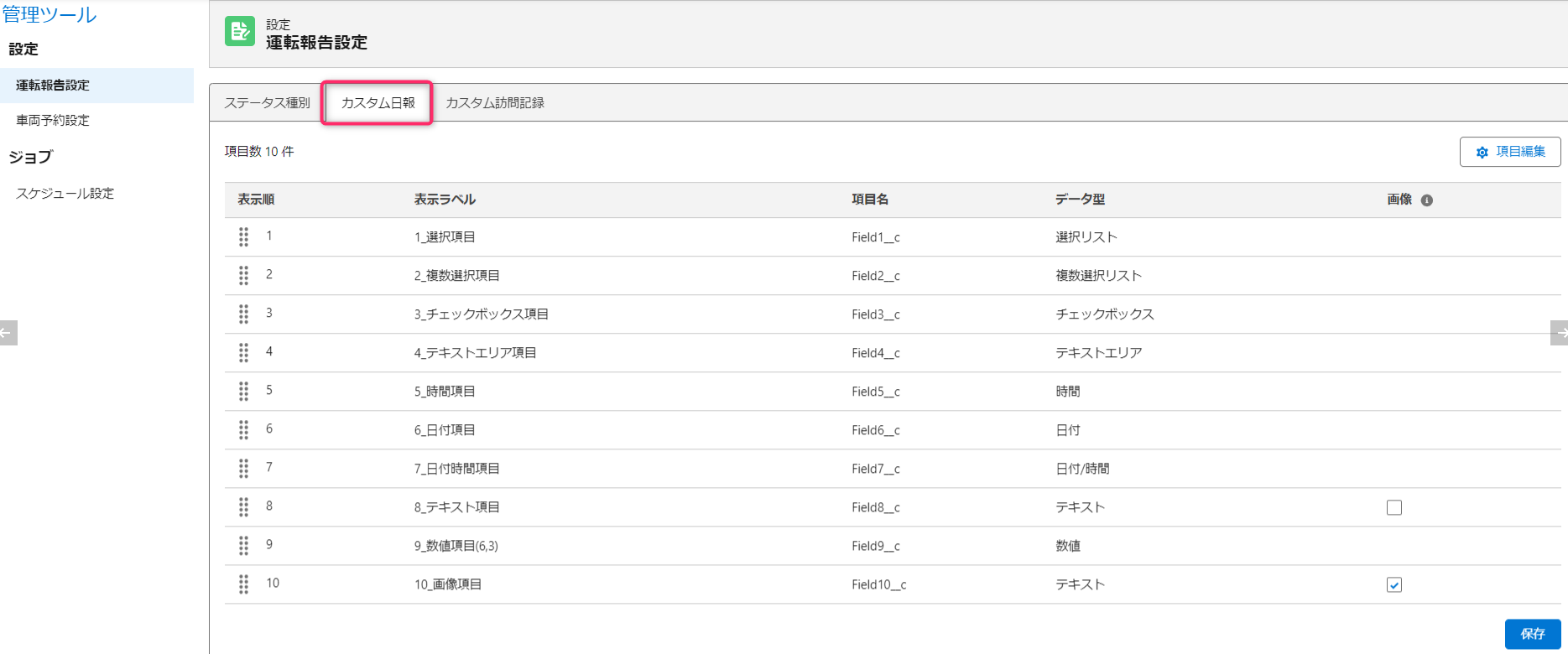
Task: Click the 項目編集 button
Action: tap(1510, 152)
